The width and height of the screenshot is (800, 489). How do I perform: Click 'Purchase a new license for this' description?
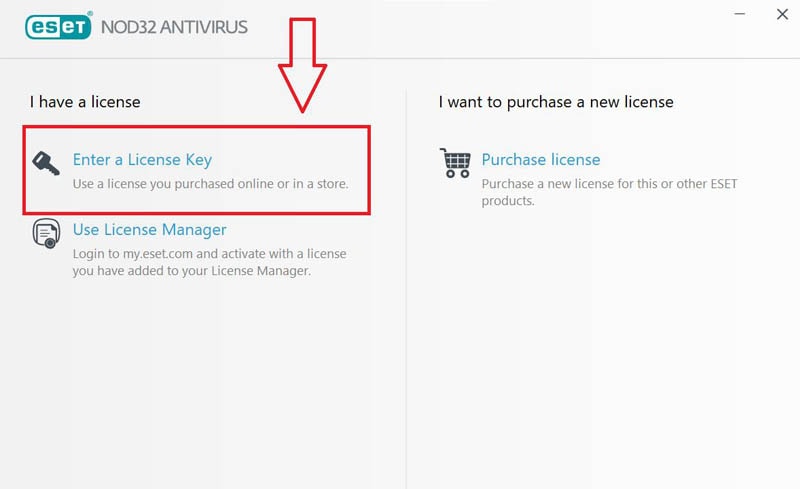tap(609, 184)
